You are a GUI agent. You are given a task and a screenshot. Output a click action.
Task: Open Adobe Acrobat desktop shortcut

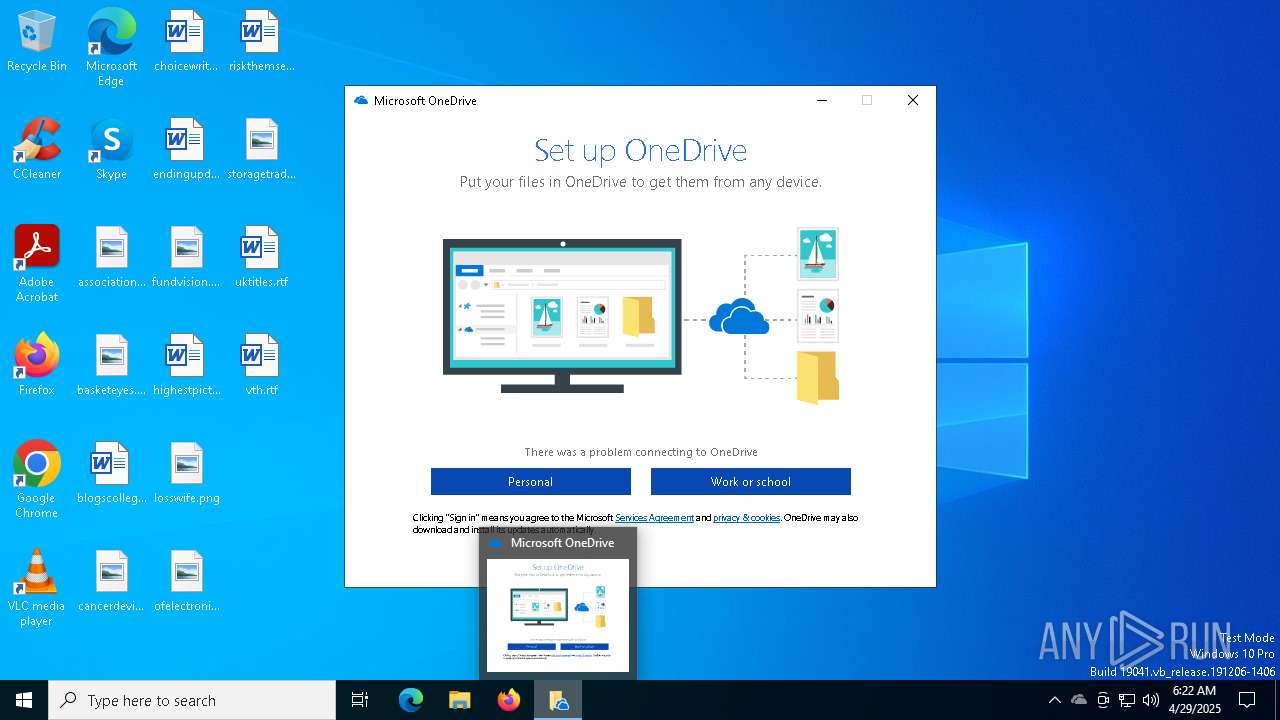(37, 264)
